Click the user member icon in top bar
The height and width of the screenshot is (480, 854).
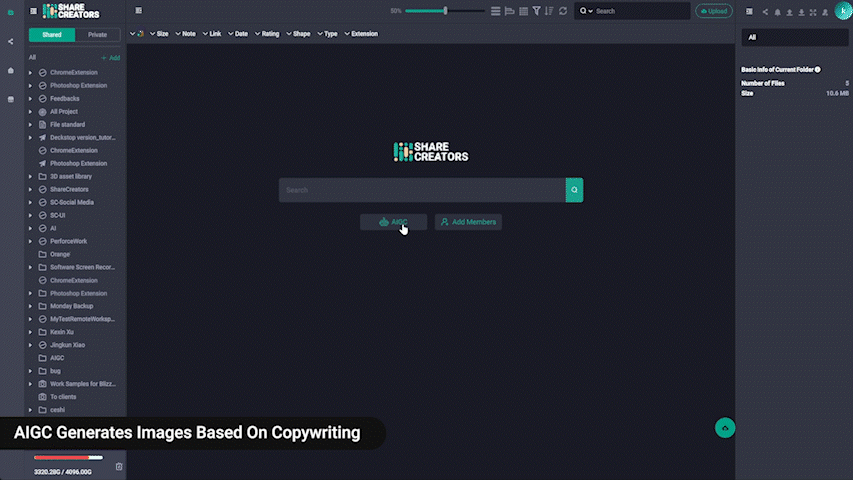825,12
